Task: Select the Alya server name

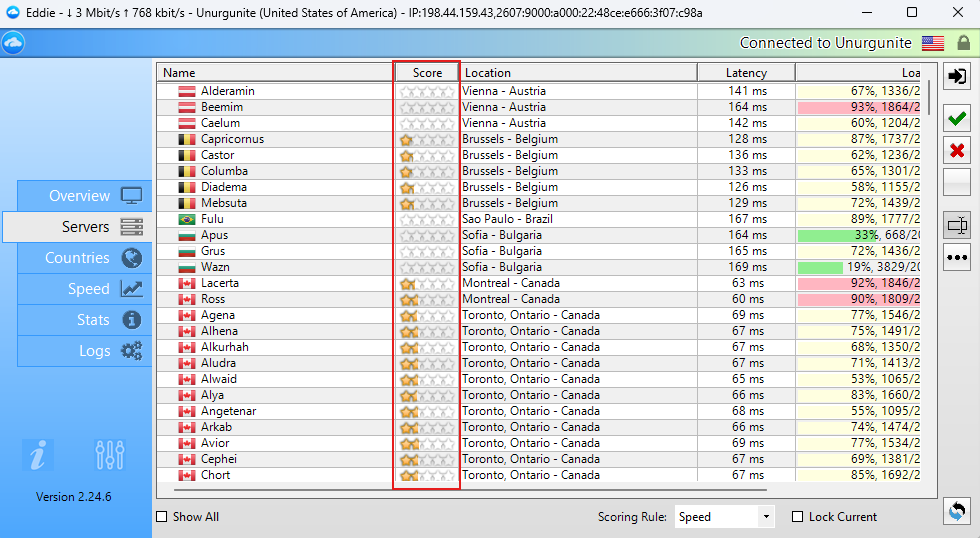Action: 212,396
